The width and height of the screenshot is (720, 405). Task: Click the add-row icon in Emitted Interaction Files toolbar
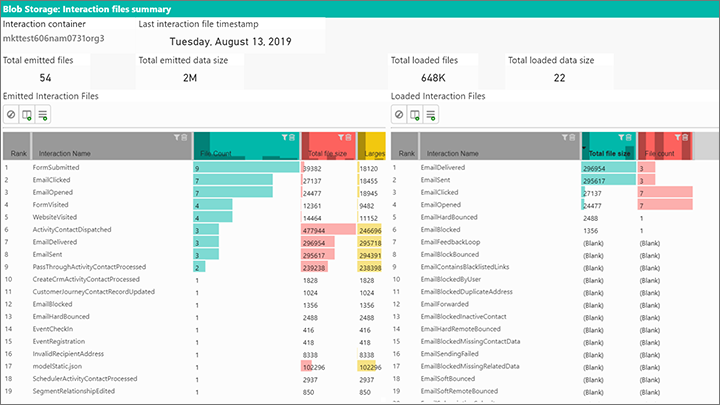click(x=43, y=114)
